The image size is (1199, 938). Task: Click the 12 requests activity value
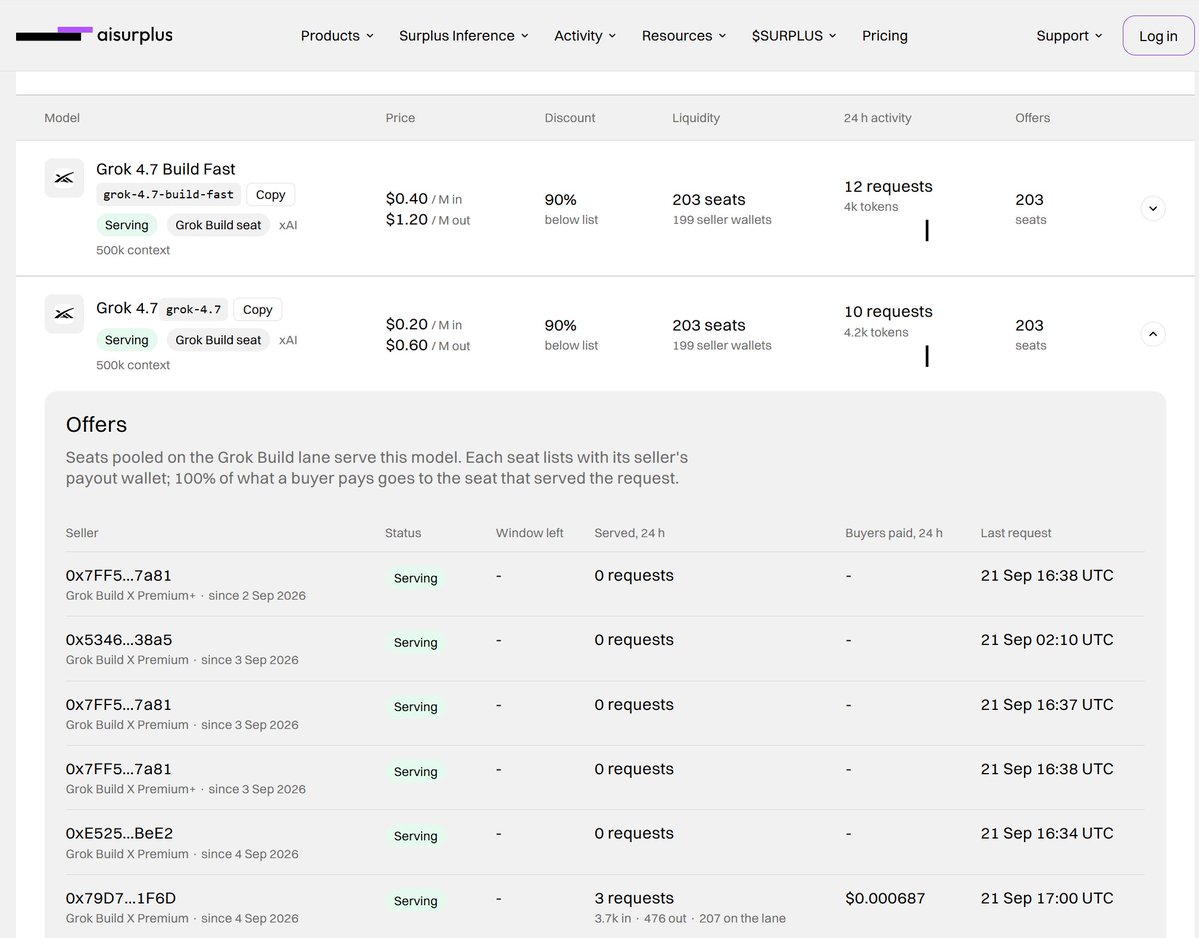pos(889,187)
